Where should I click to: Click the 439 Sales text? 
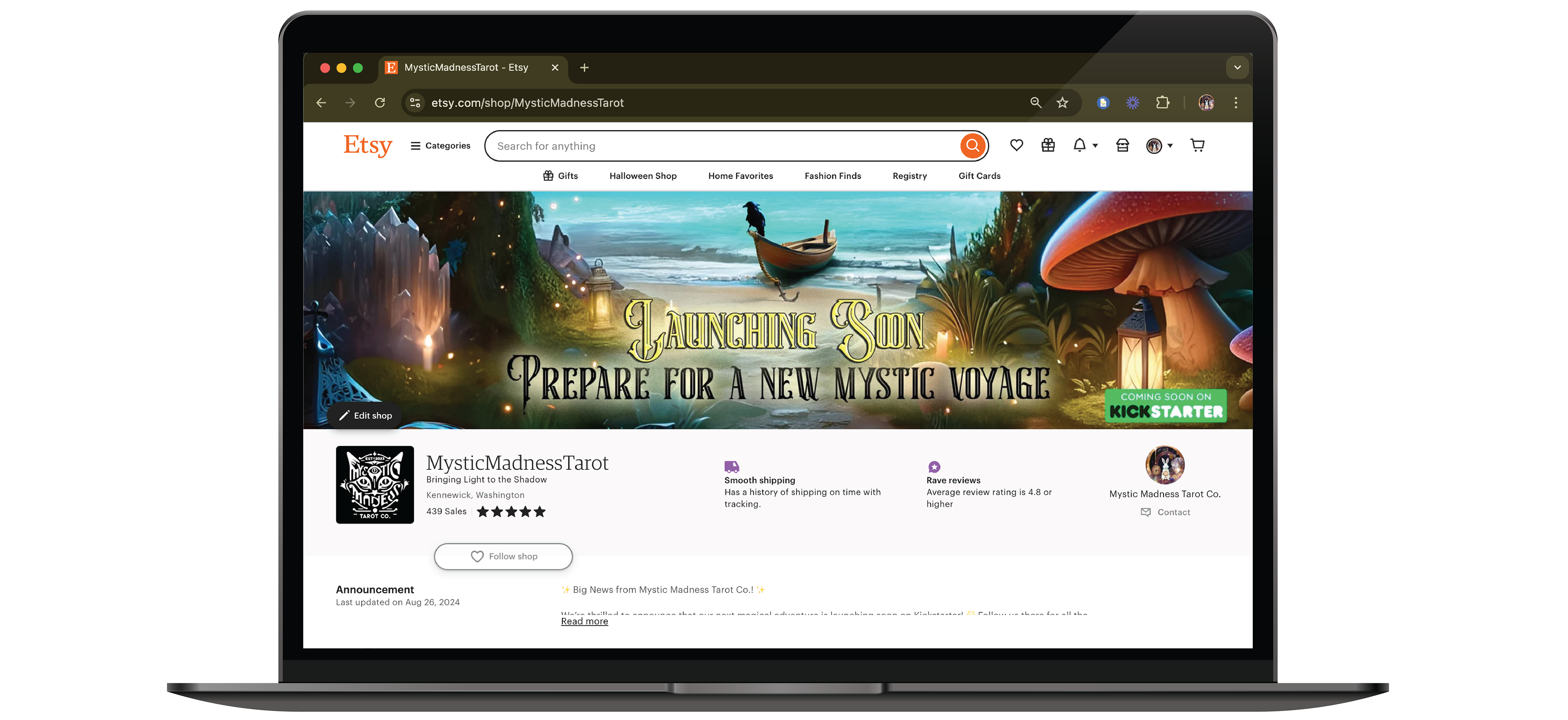(446, 511)
